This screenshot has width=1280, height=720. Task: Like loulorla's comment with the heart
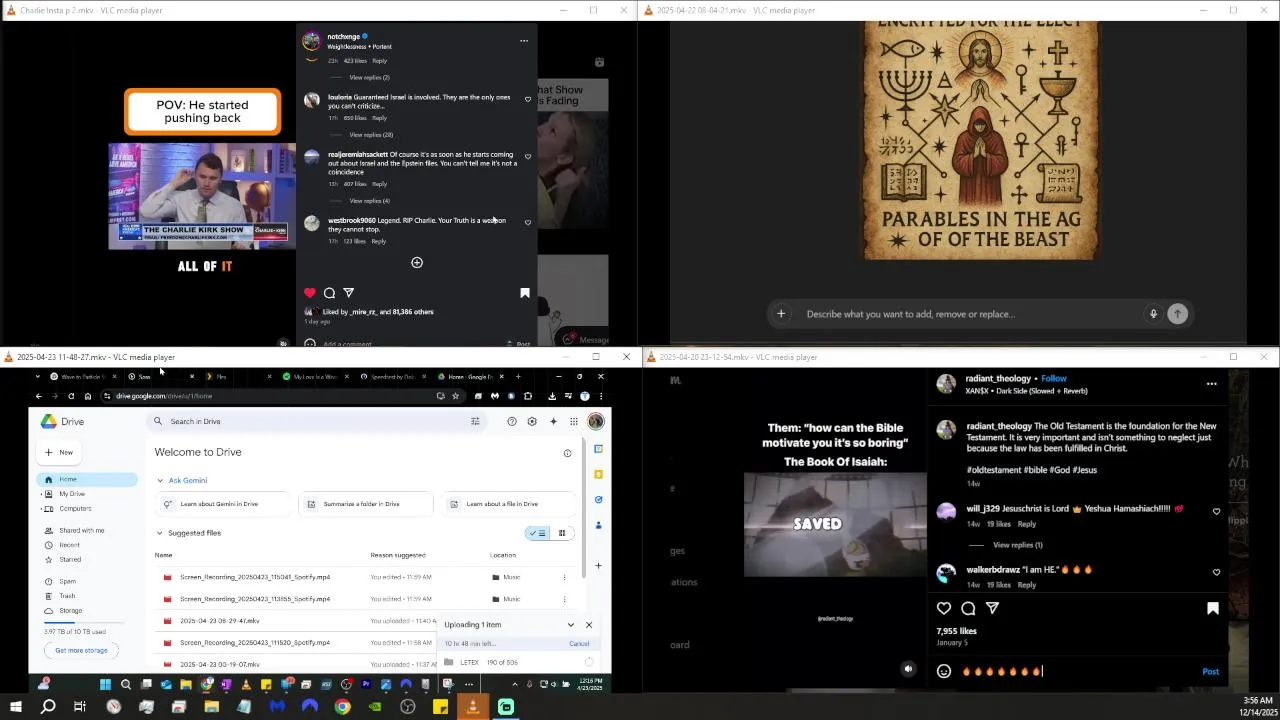[x=528, y=99]
